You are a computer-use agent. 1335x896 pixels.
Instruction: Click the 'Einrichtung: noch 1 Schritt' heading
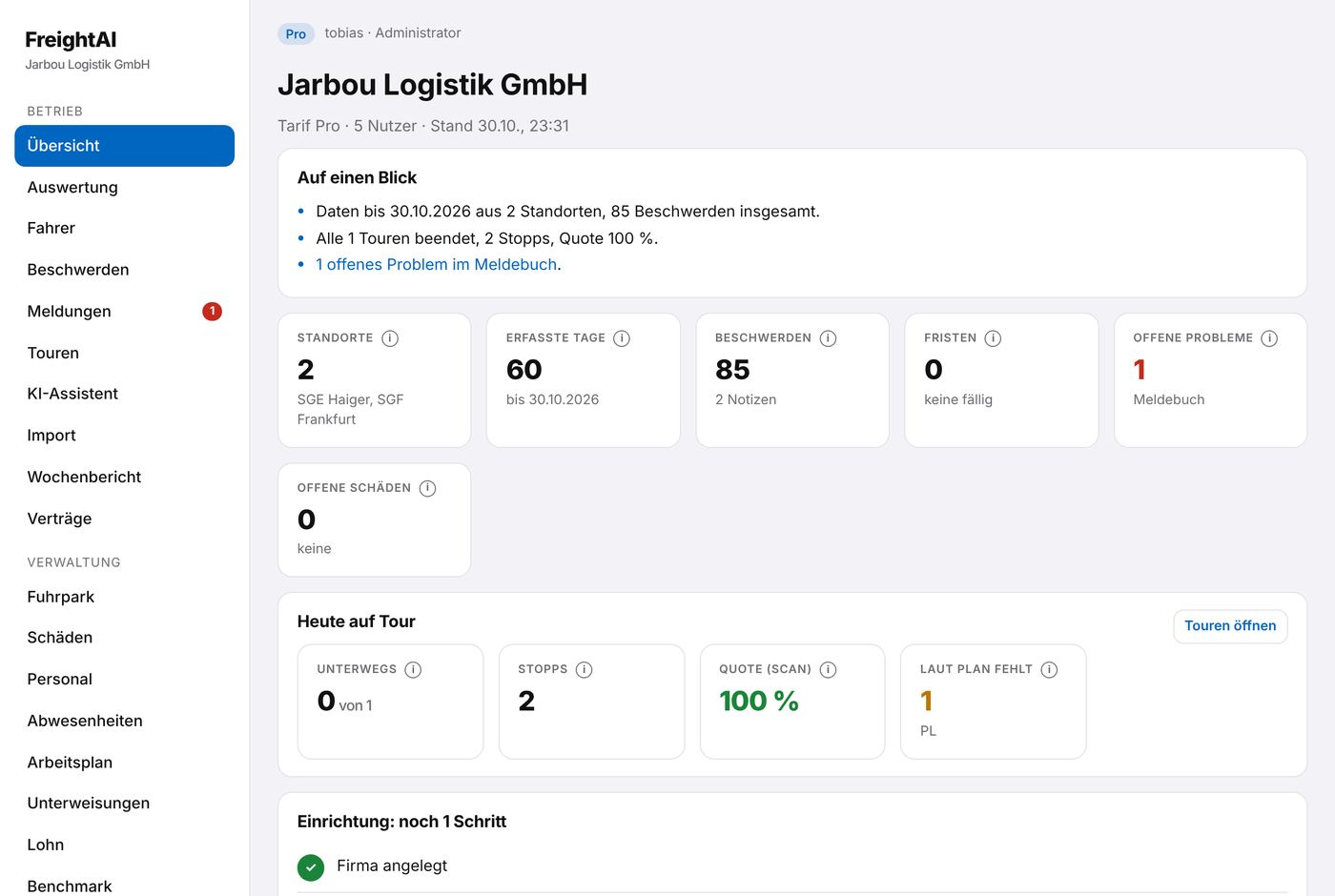(401, 822)
